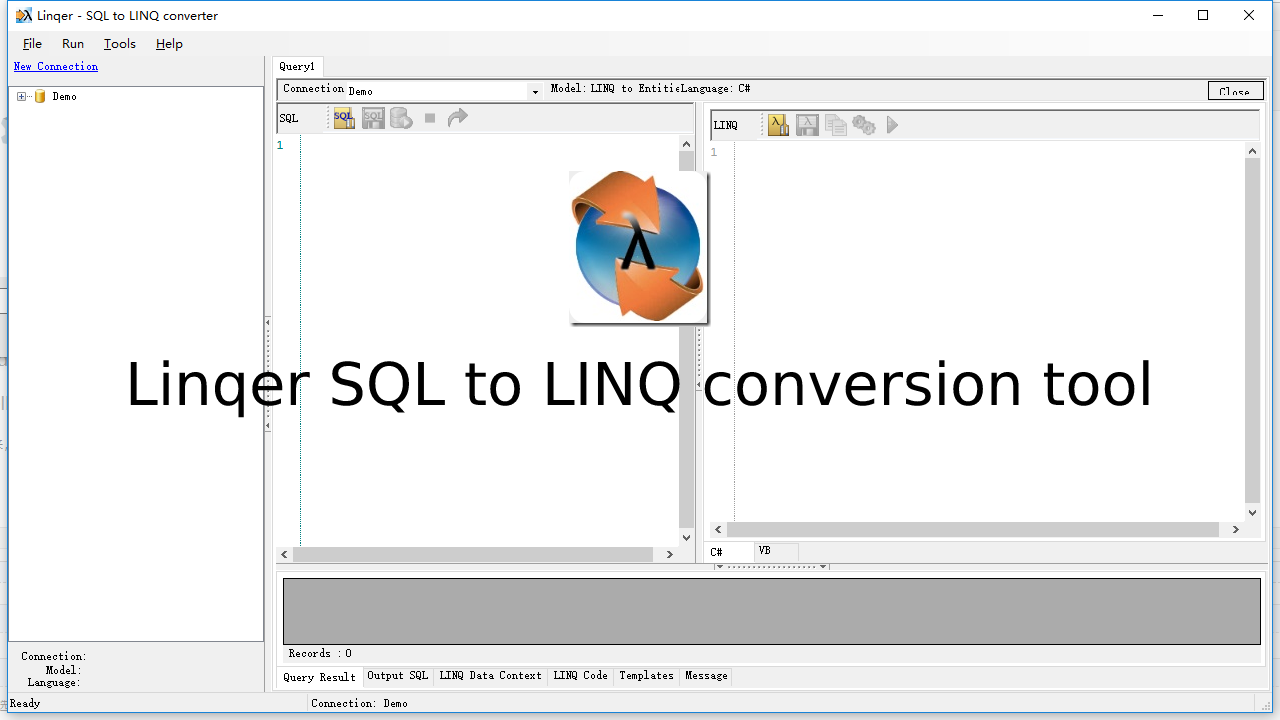This screenshot has height=720, width=1280.
Task: Minimize the Linqer window
Action: tap(1158, 15)
